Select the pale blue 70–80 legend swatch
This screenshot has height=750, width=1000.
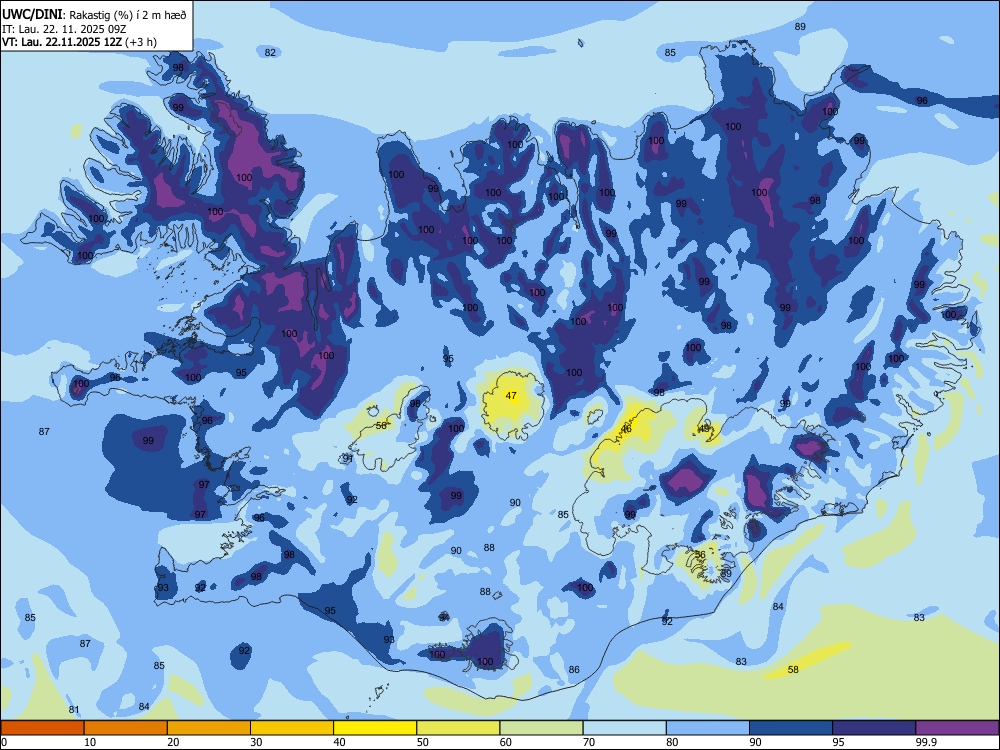(x=624, y=728)
